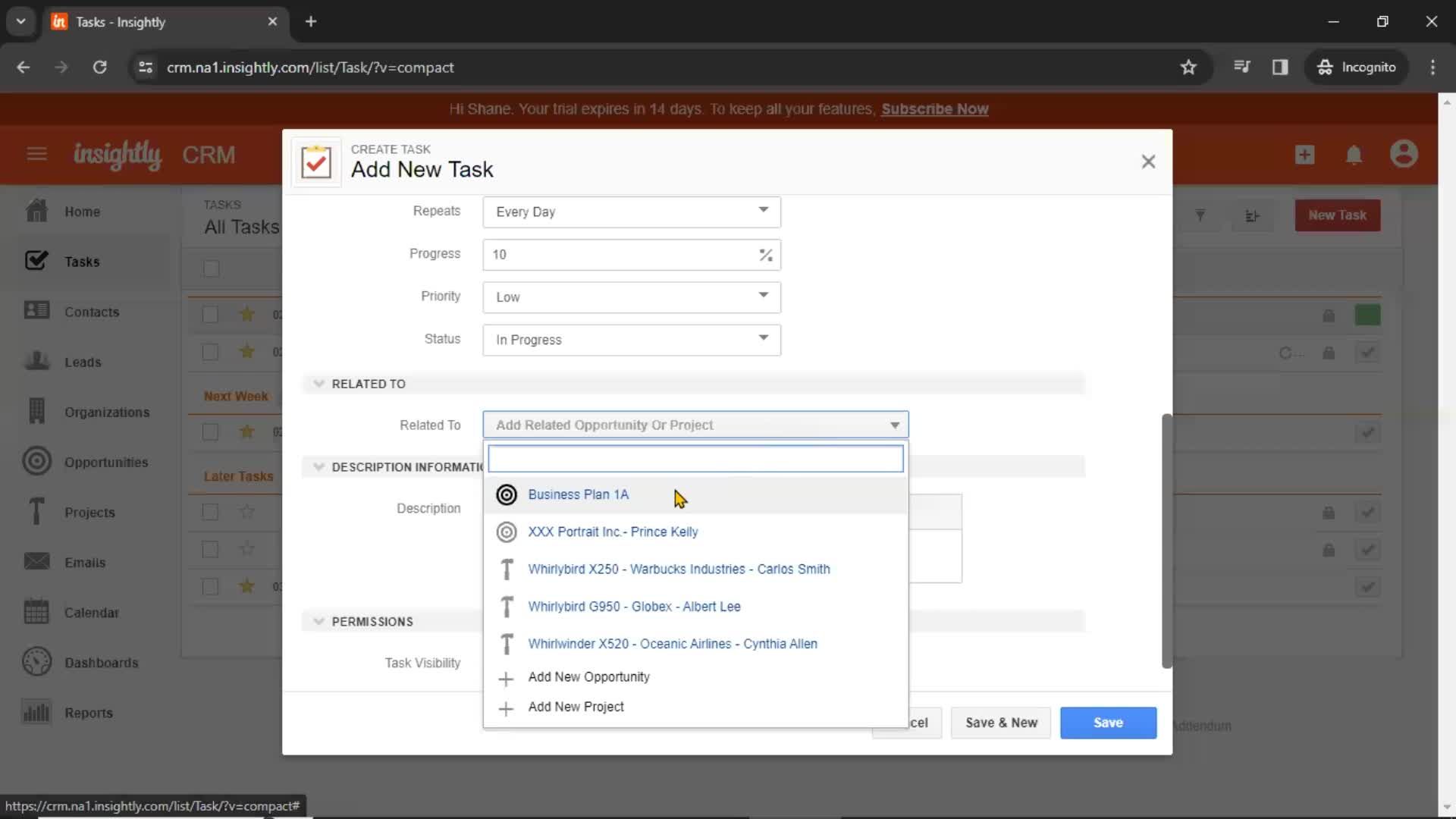Open Opportunities in the sidebar
Viewport: 1456px width, 819px height.
click(x=86, y=462)
